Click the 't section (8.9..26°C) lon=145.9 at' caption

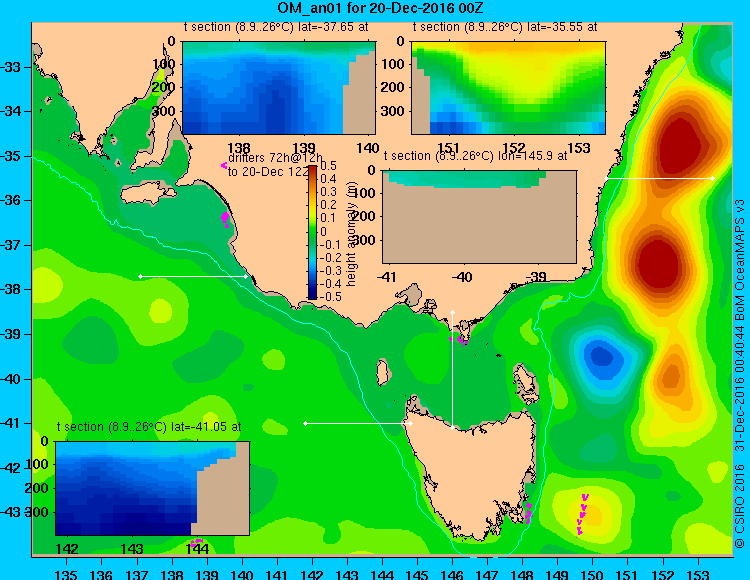pyautogui.click(x=475, y=156)
